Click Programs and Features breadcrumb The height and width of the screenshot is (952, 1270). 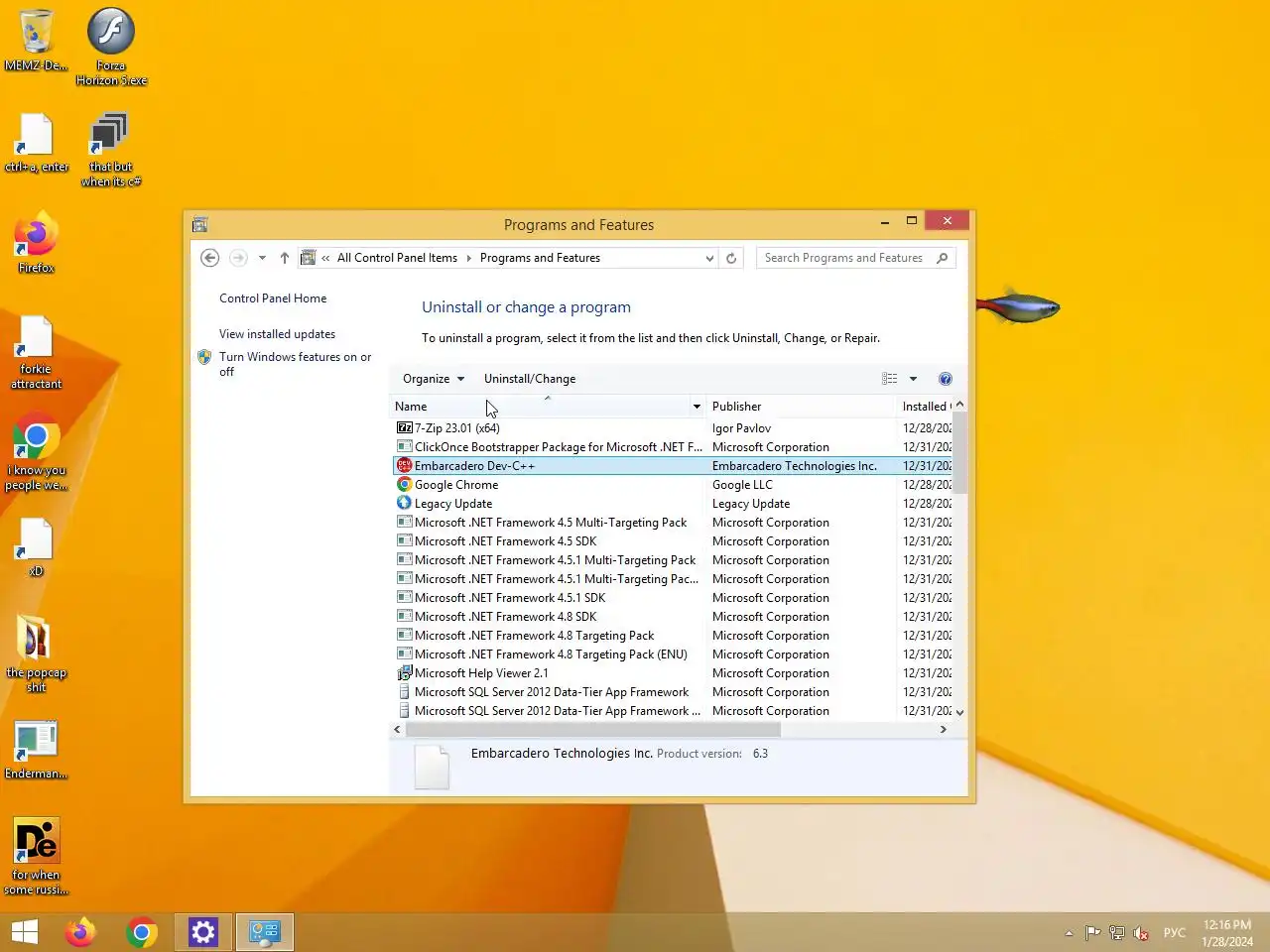[540, 258]
